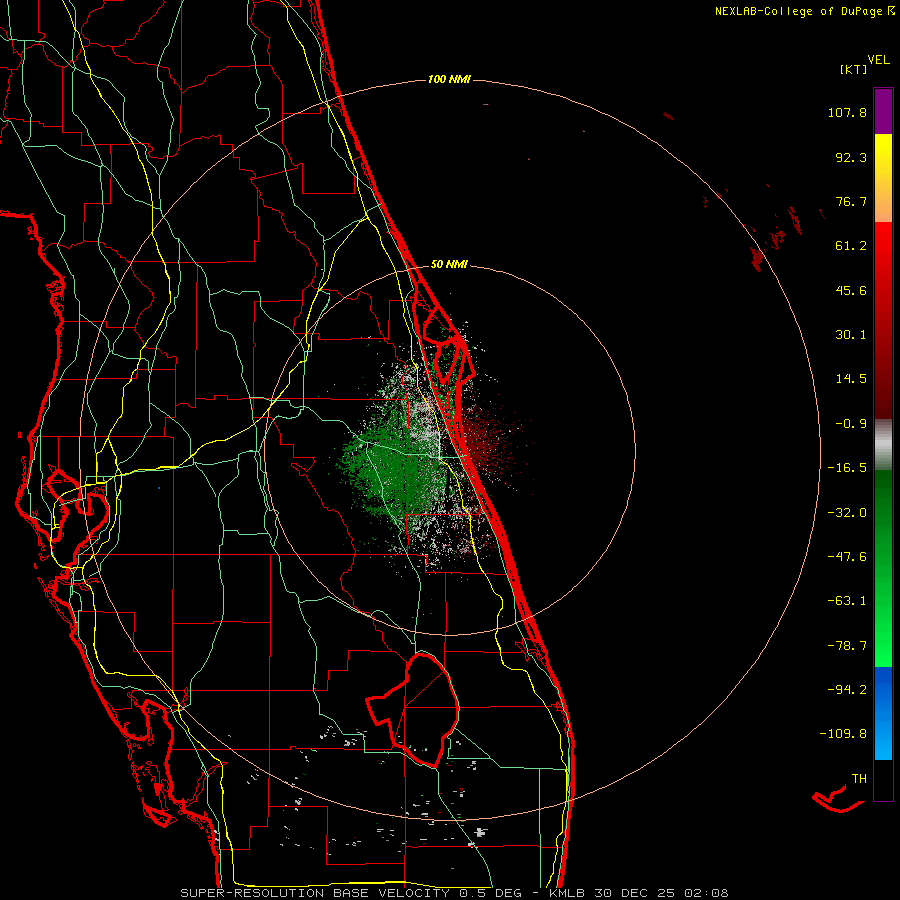Click the TH legend label

pyautogui.click(x=859, y=779)
